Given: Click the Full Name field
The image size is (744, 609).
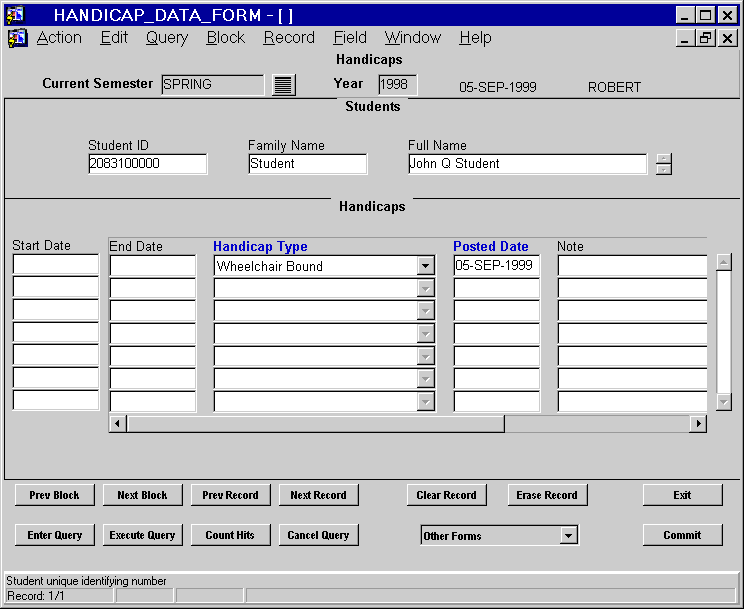Looking at the screenshot, I should [x=528, y=164].
